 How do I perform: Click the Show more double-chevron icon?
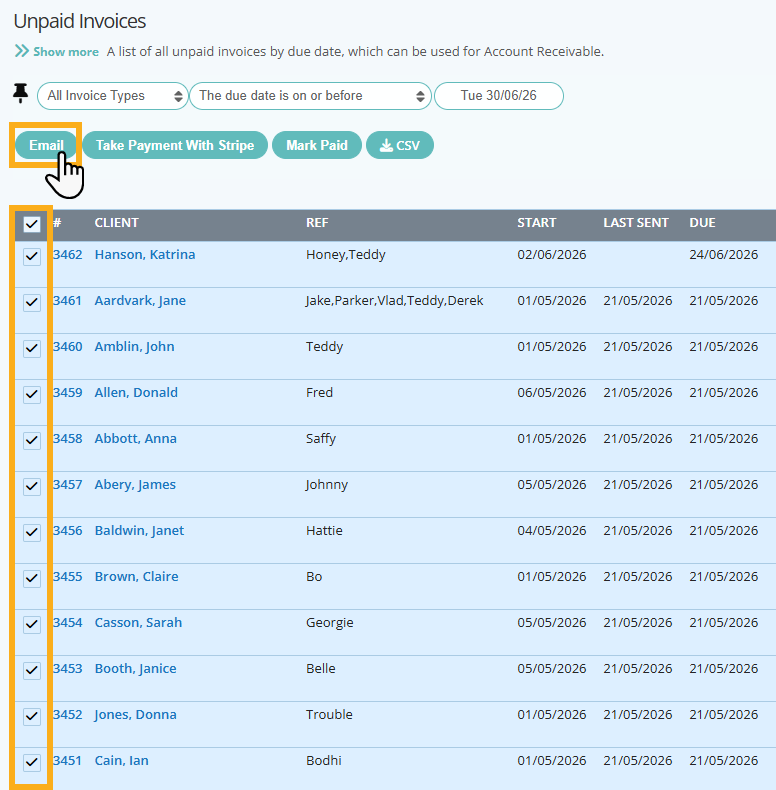coord(22,51)
